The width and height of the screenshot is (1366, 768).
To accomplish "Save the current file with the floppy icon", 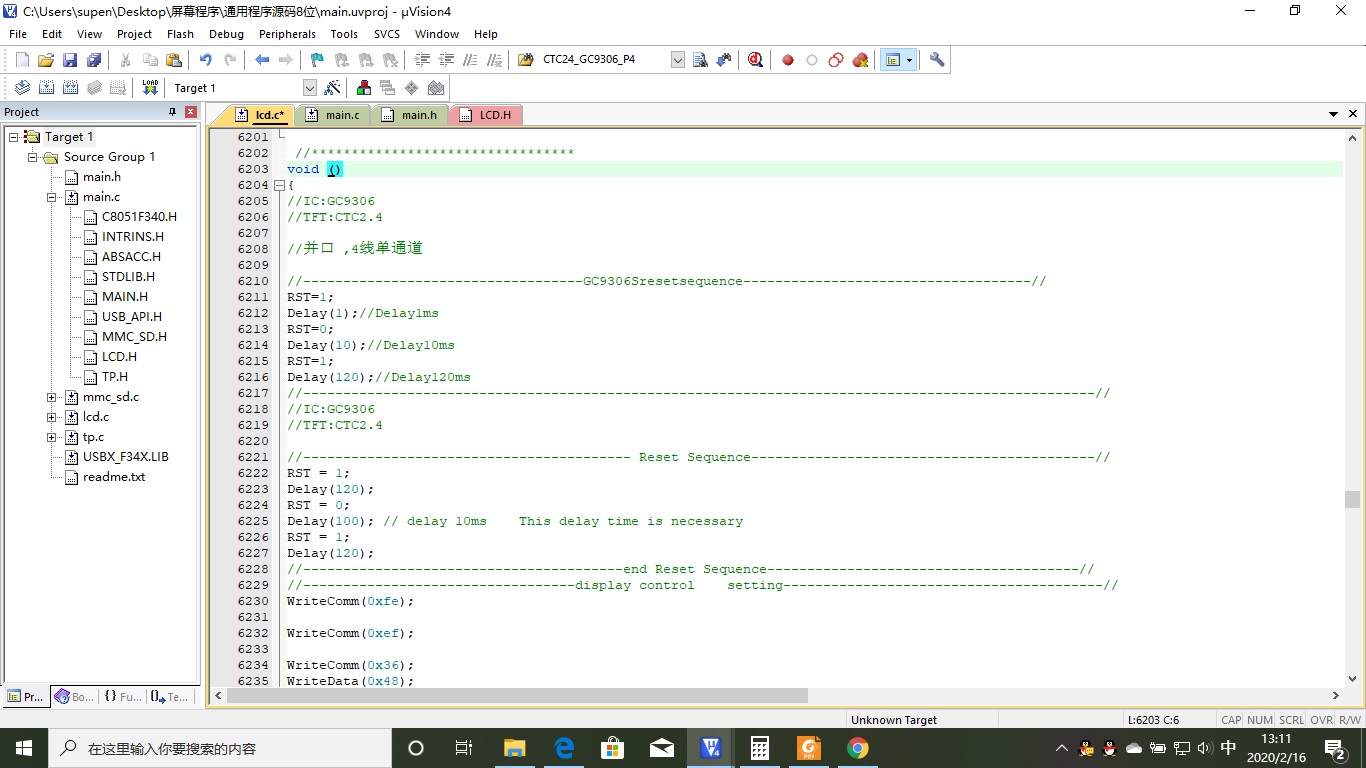I will tap(70, 60).
